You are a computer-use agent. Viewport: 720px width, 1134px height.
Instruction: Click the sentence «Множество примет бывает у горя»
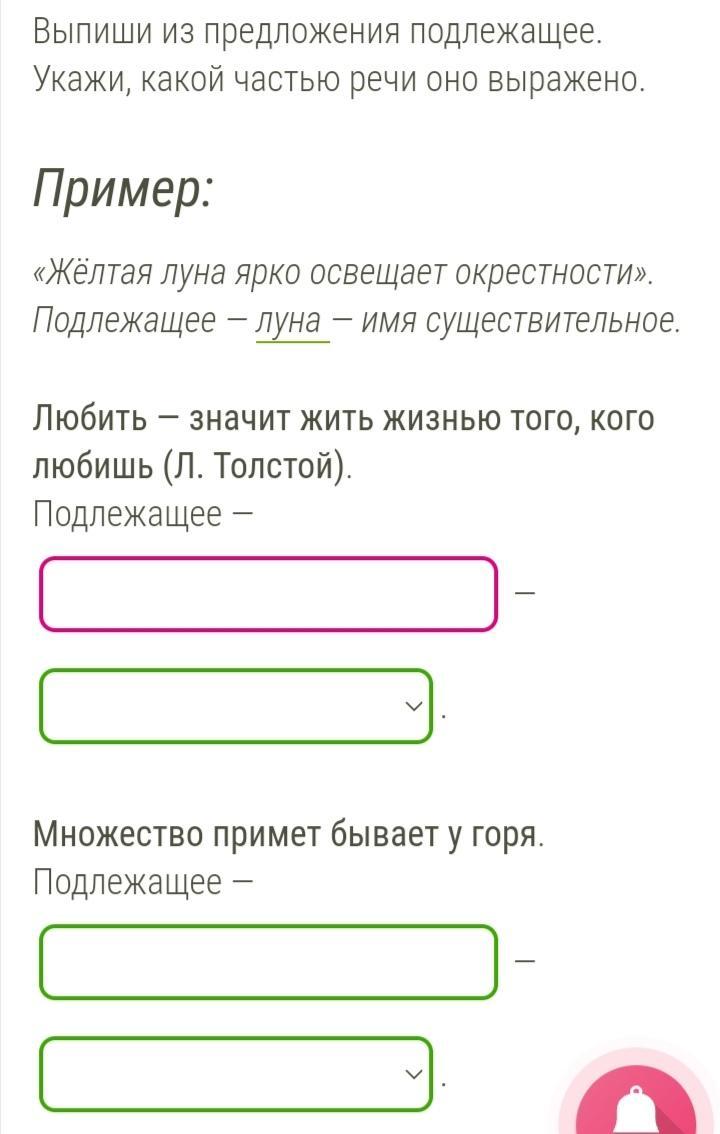288,833
